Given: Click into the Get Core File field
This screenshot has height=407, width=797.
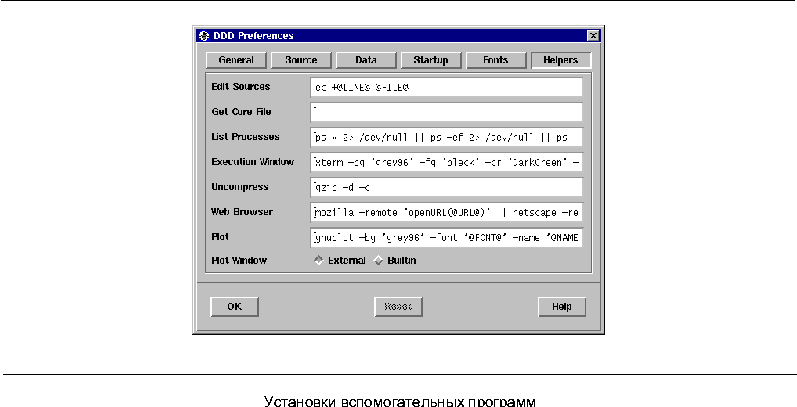Looking at the screenshot, I should (x=446, y=112).
